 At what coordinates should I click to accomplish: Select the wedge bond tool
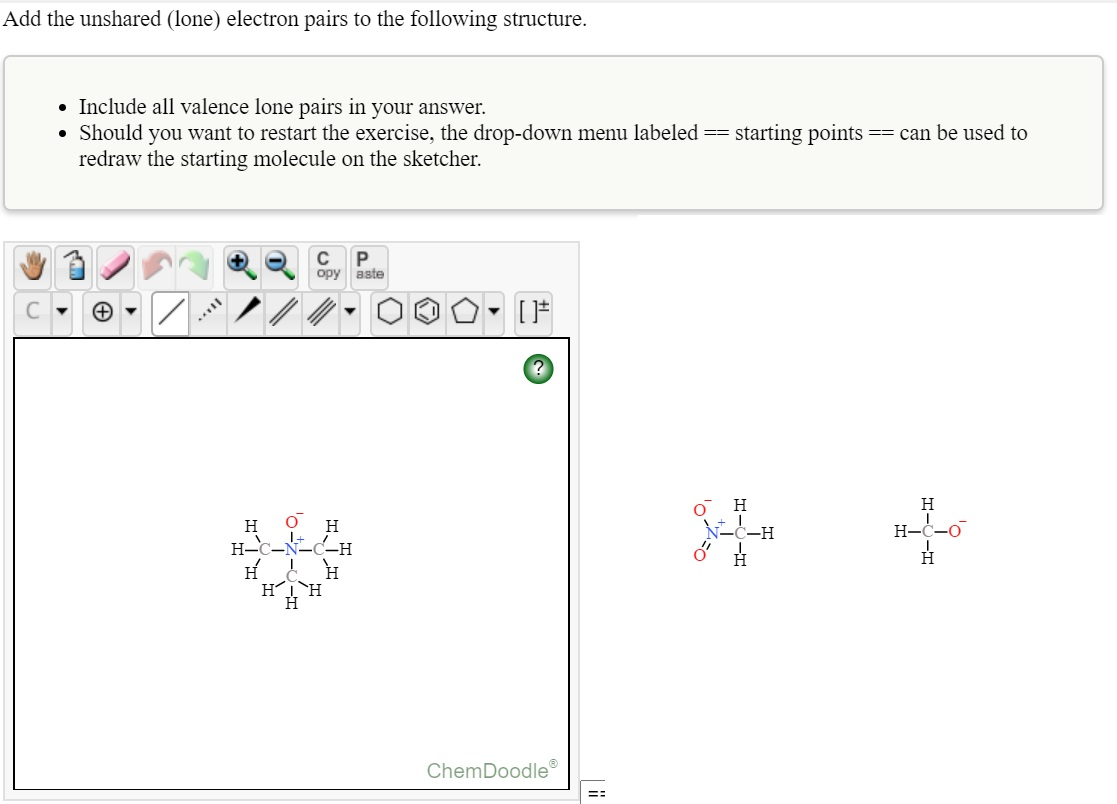tap(247, 310)
